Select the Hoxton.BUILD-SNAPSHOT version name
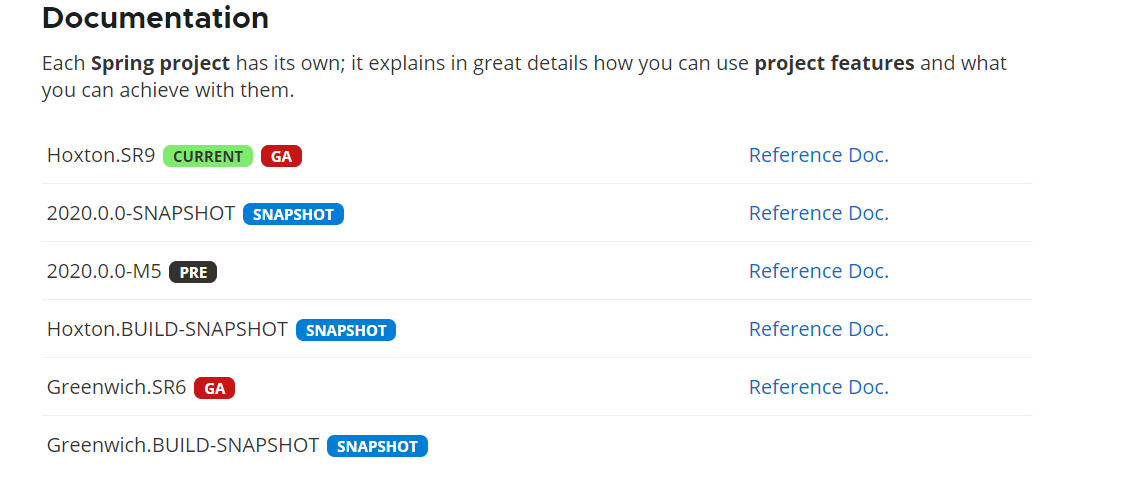 tap(167, 330)
